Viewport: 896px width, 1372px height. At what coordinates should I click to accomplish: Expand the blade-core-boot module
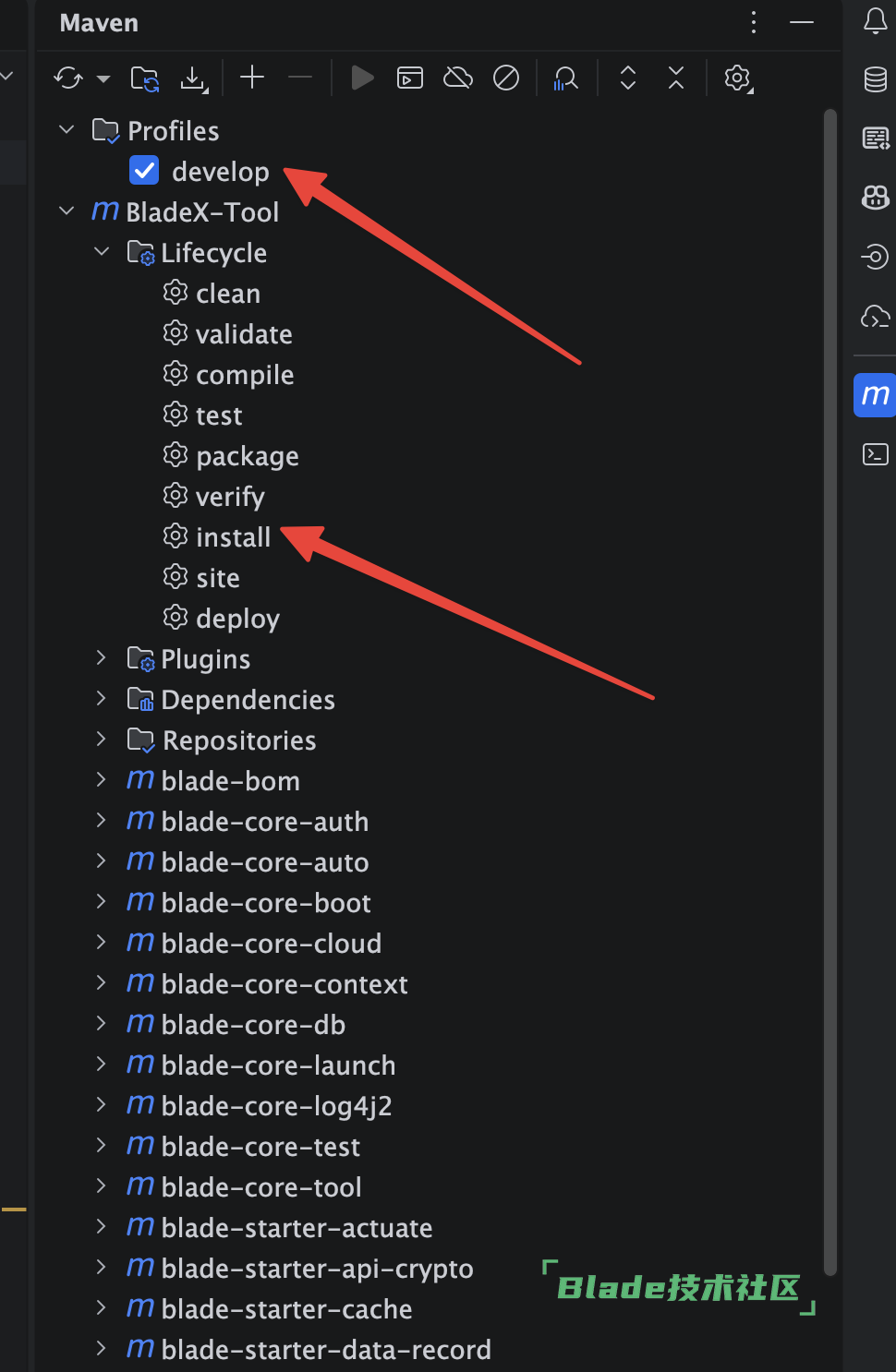[102, 902]
